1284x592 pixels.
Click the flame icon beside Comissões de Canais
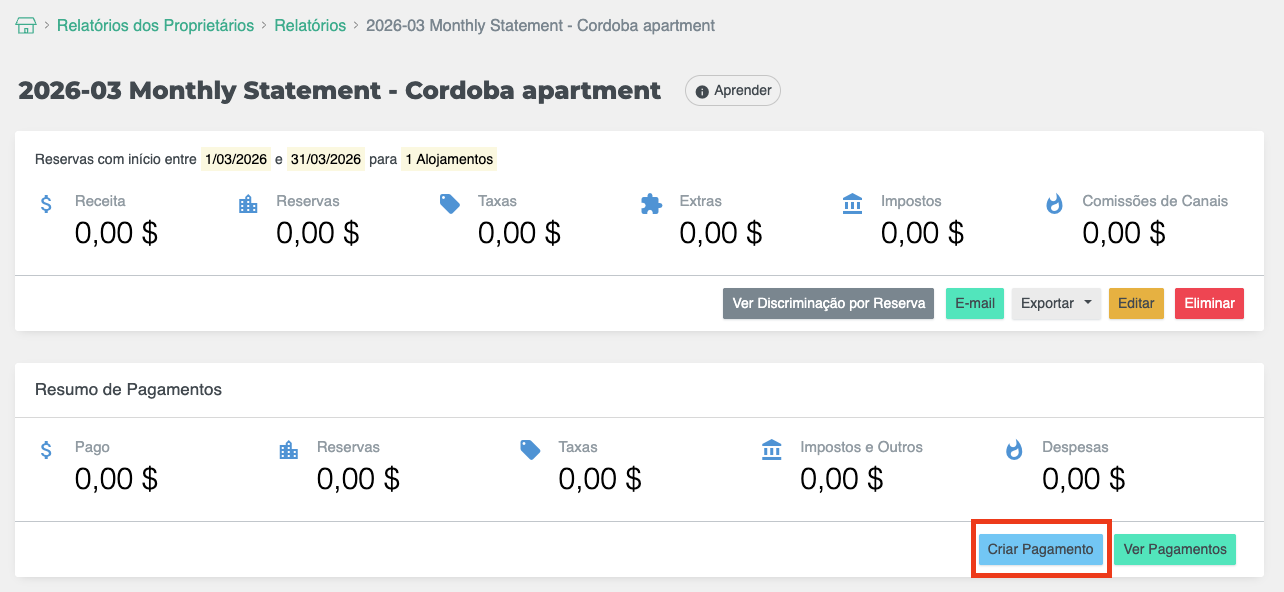pyautogui.click(x=1054, y=204)
